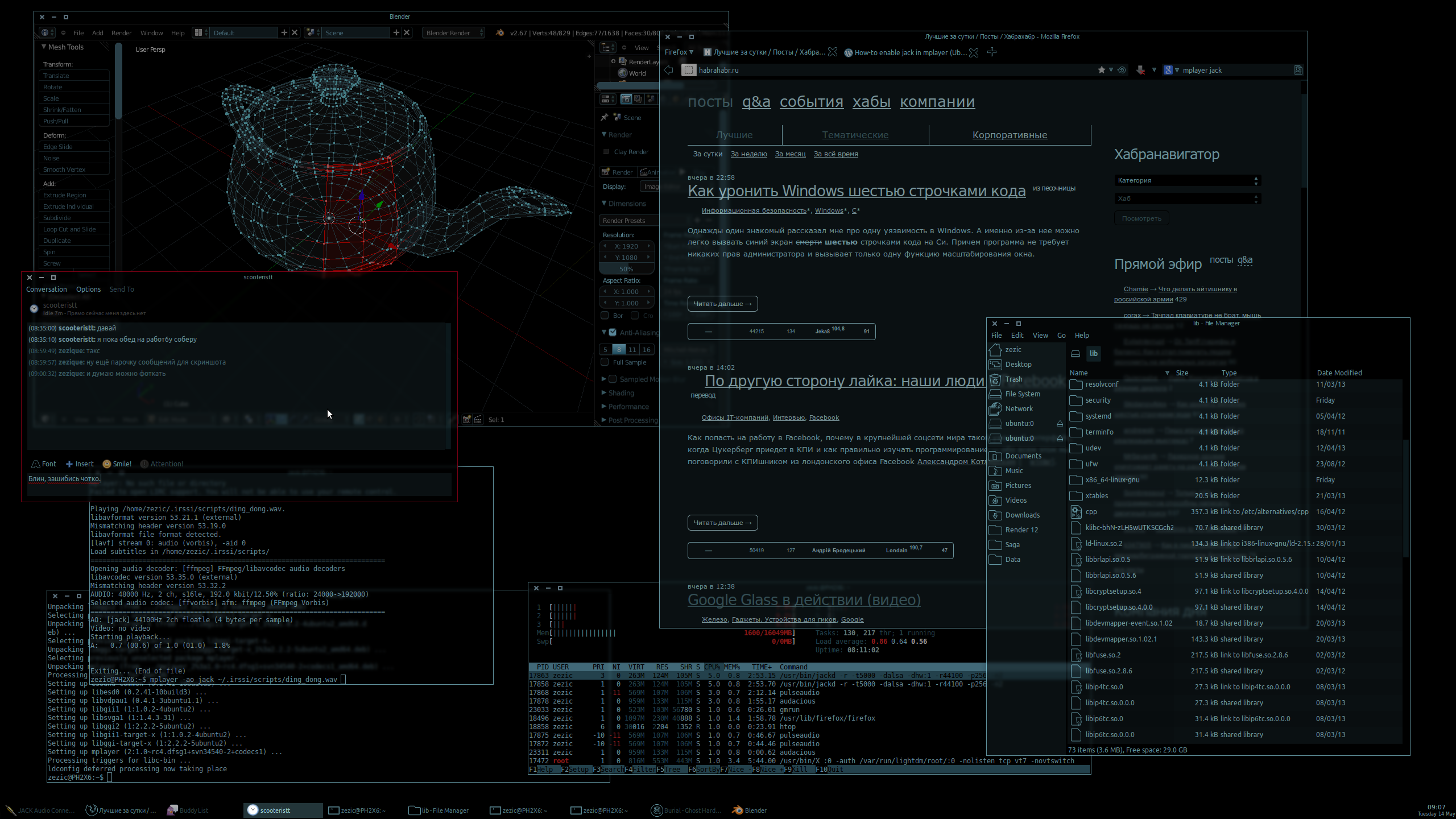Eject the first ubuntu:0 volume
This screenshot has width=1456, height=819.
1060,424
